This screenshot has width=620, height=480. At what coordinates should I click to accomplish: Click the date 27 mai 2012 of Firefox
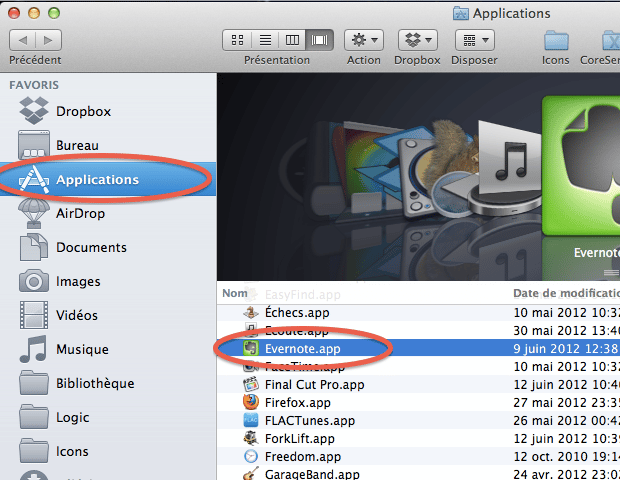567,403
